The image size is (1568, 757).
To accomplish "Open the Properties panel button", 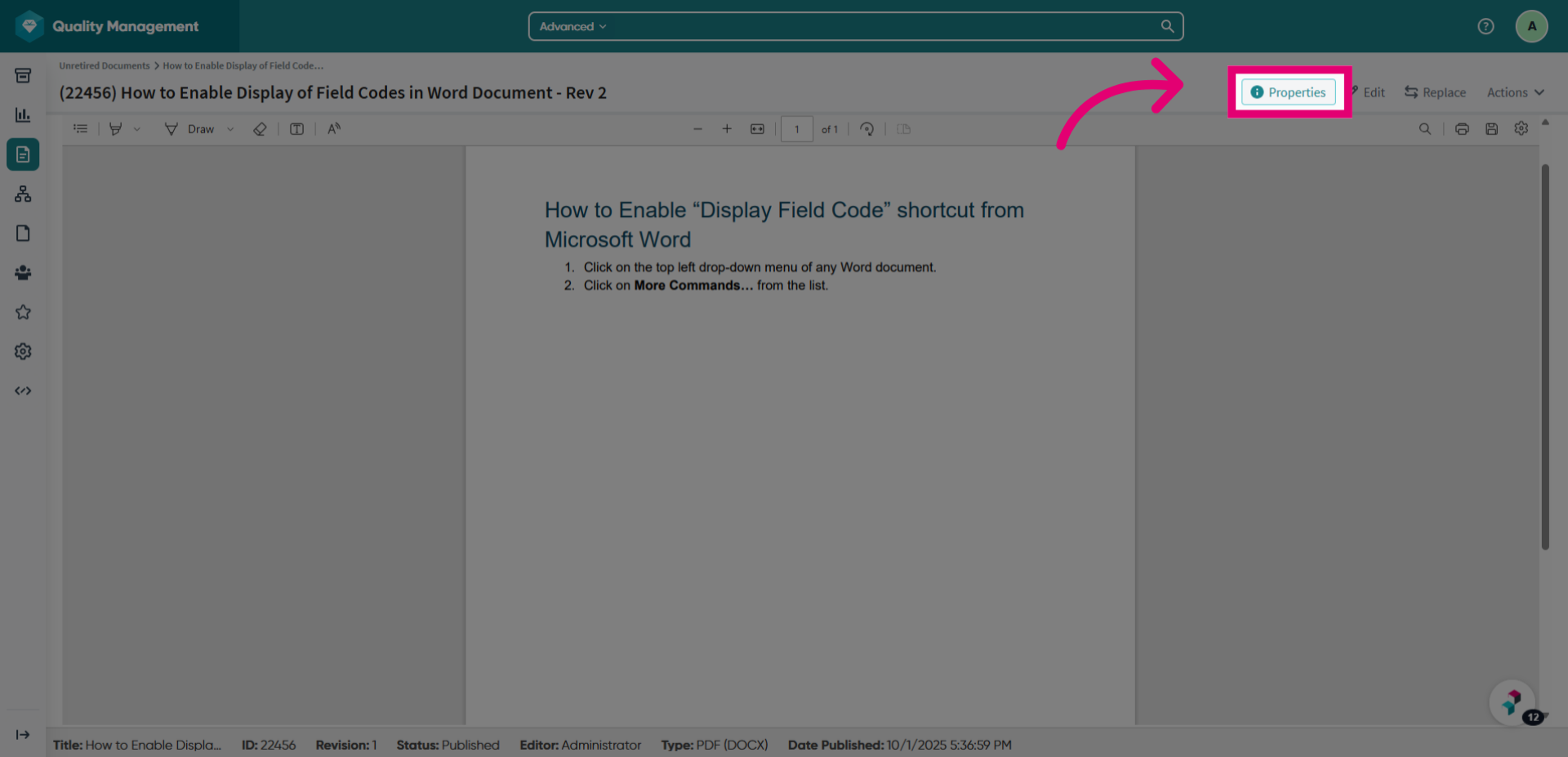I will [1289, 92].
